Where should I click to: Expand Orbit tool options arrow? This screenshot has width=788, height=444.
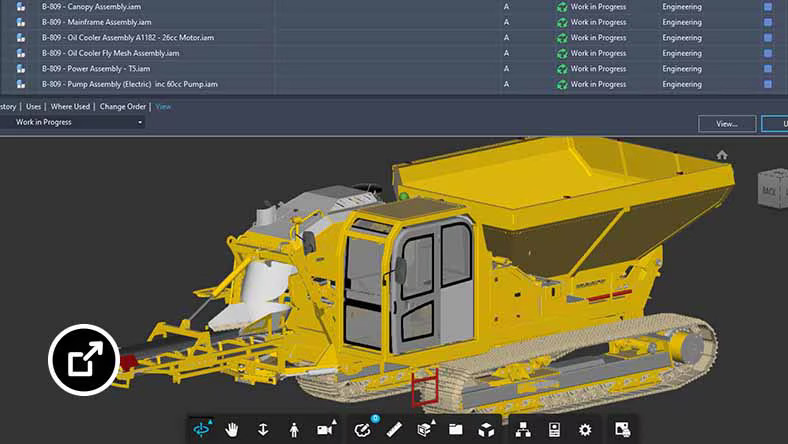tap(211, 421)
